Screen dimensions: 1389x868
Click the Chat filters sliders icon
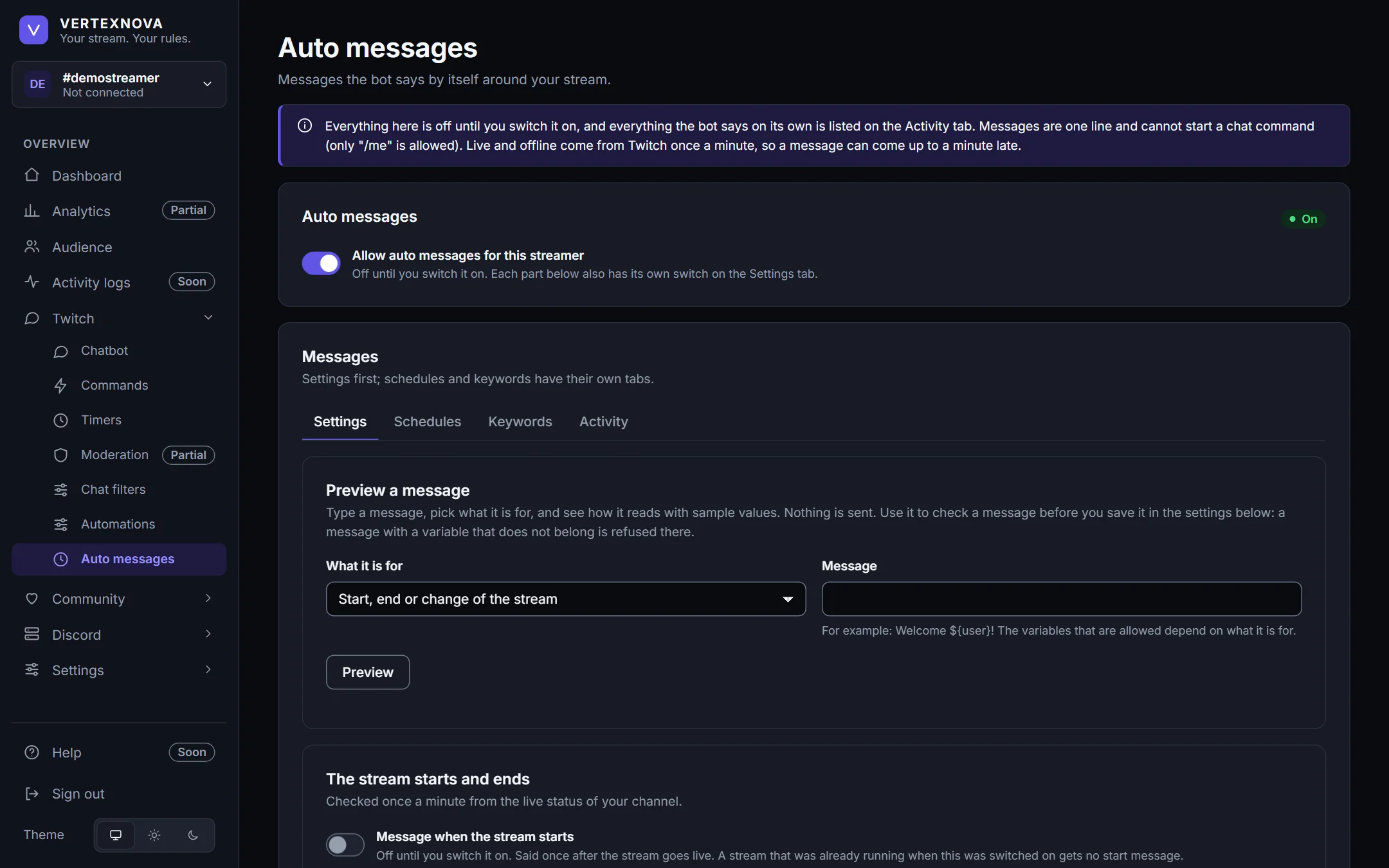click(60, 490)
